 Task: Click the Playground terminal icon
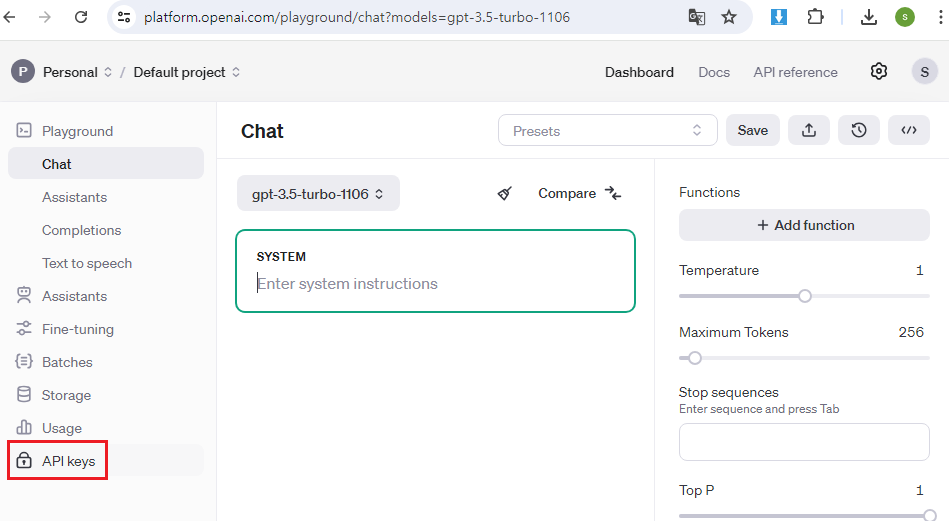24,130
